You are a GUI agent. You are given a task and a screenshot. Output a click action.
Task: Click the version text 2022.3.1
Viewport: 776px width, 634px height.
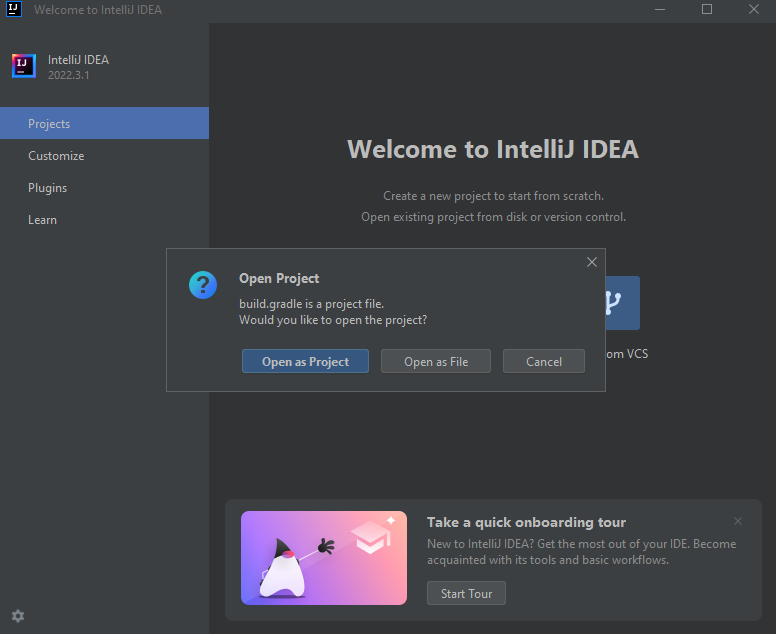(69, 75)
